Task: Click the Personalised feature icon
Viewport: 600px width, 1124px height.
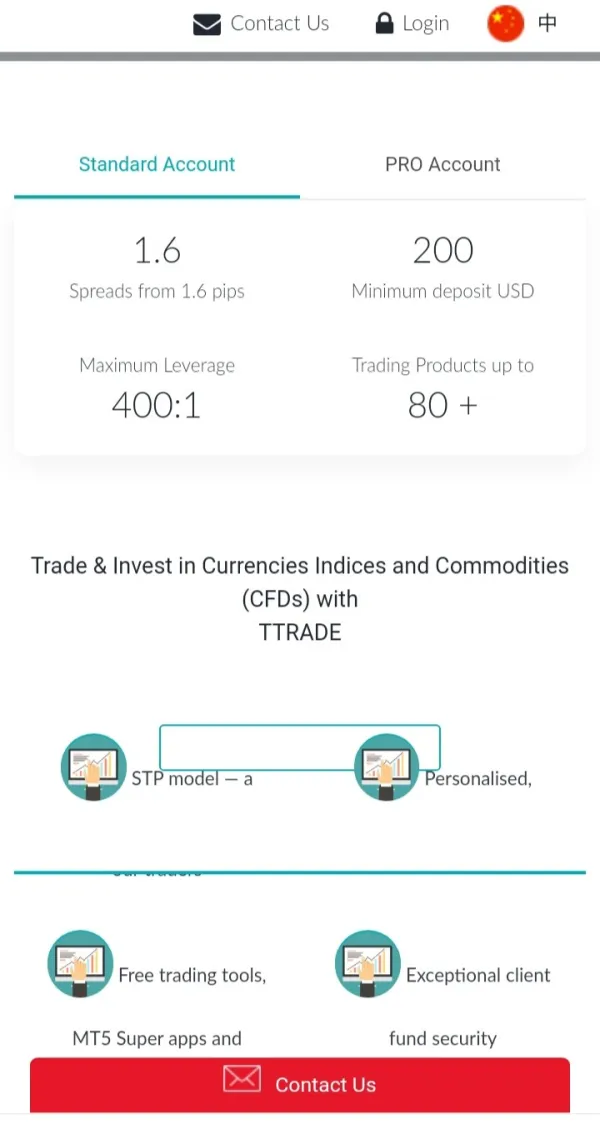Action: [x=387, y=767]
